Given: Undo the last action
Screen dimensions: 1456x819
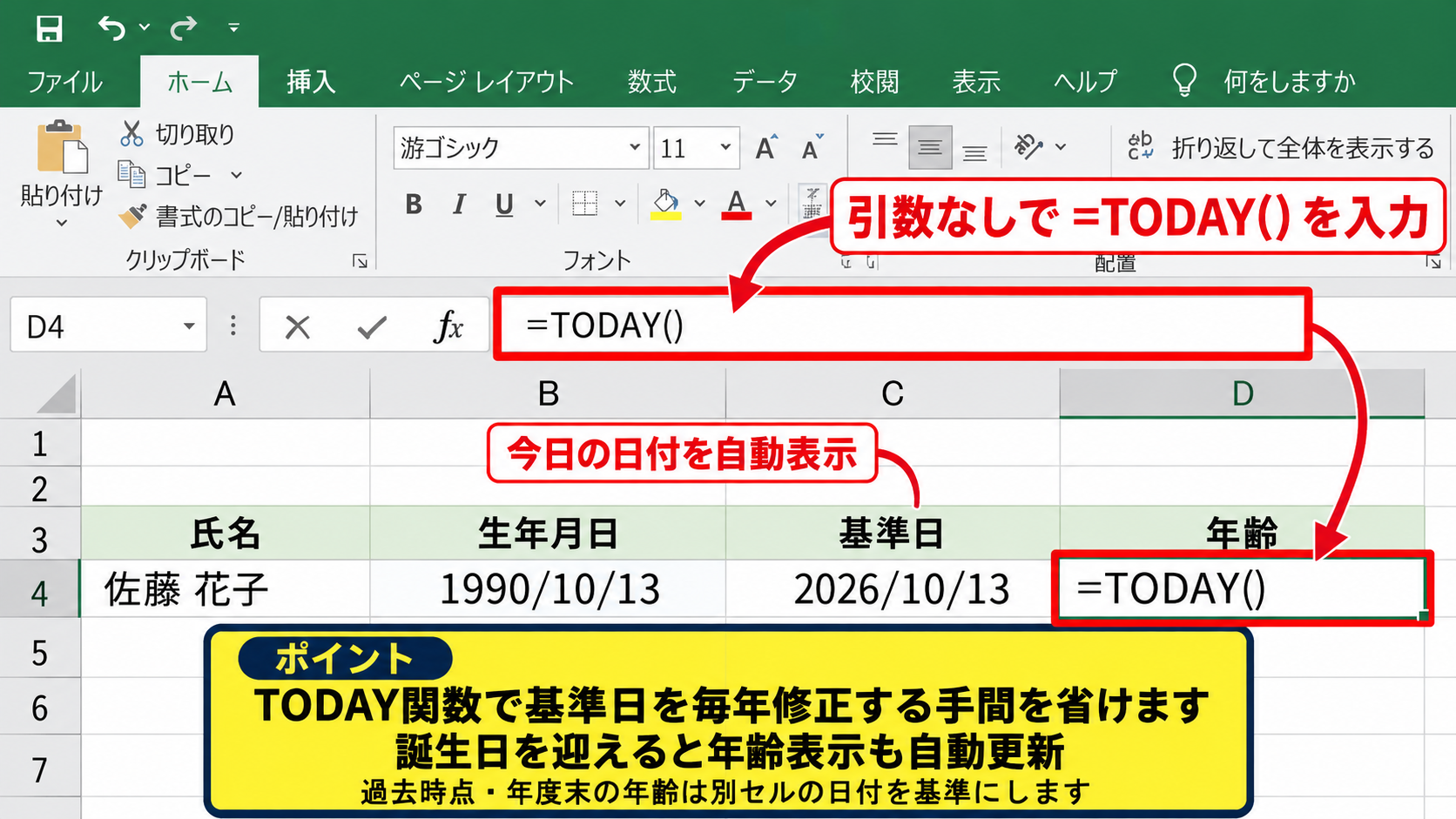Looking at the screenshot, I should (x=111, y=28).
